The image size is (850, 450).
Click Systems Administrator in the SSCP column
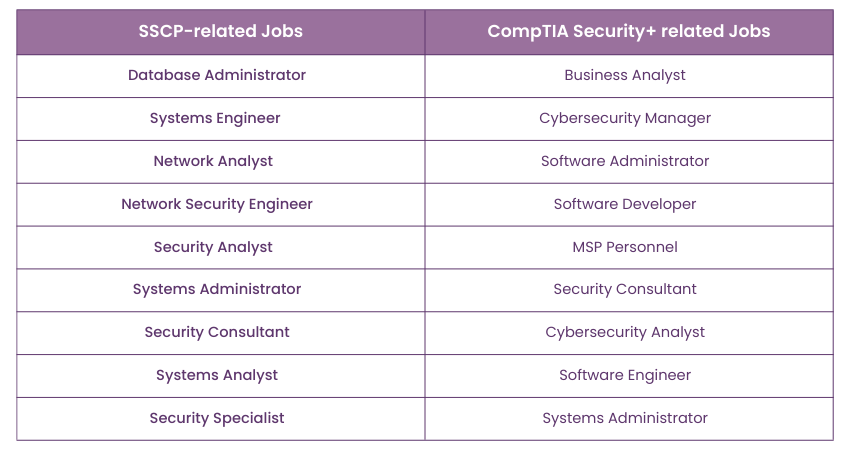(217, 289)
